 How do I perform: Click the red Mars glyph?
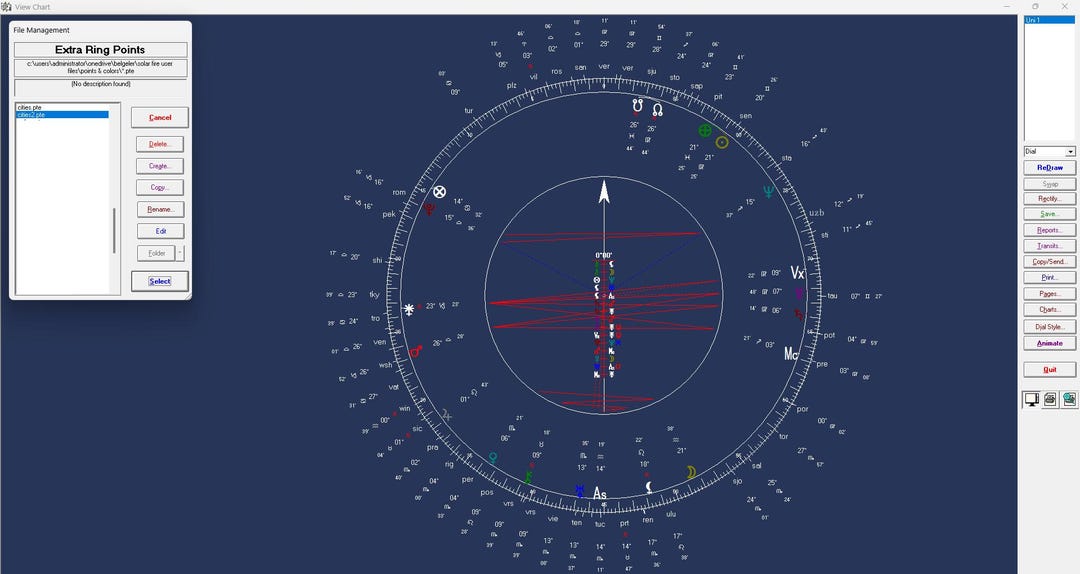[x=416, y=351]
